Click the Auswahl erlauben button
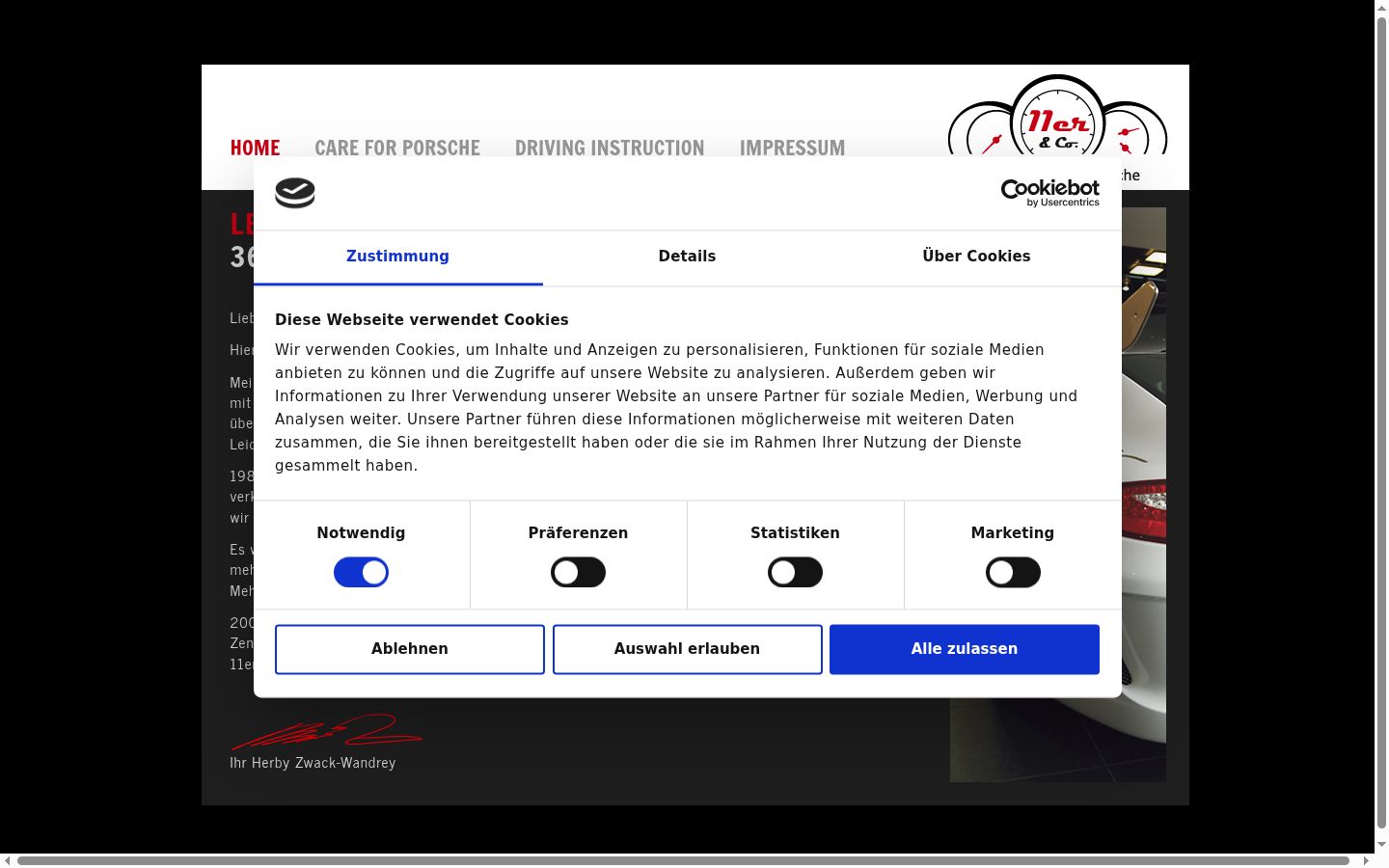Viewport: 1389px width, 868px height. tap(687, 649)
